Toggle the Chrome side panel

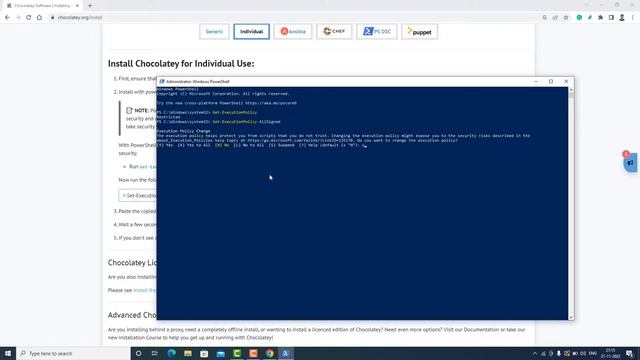tap(611, 18)
